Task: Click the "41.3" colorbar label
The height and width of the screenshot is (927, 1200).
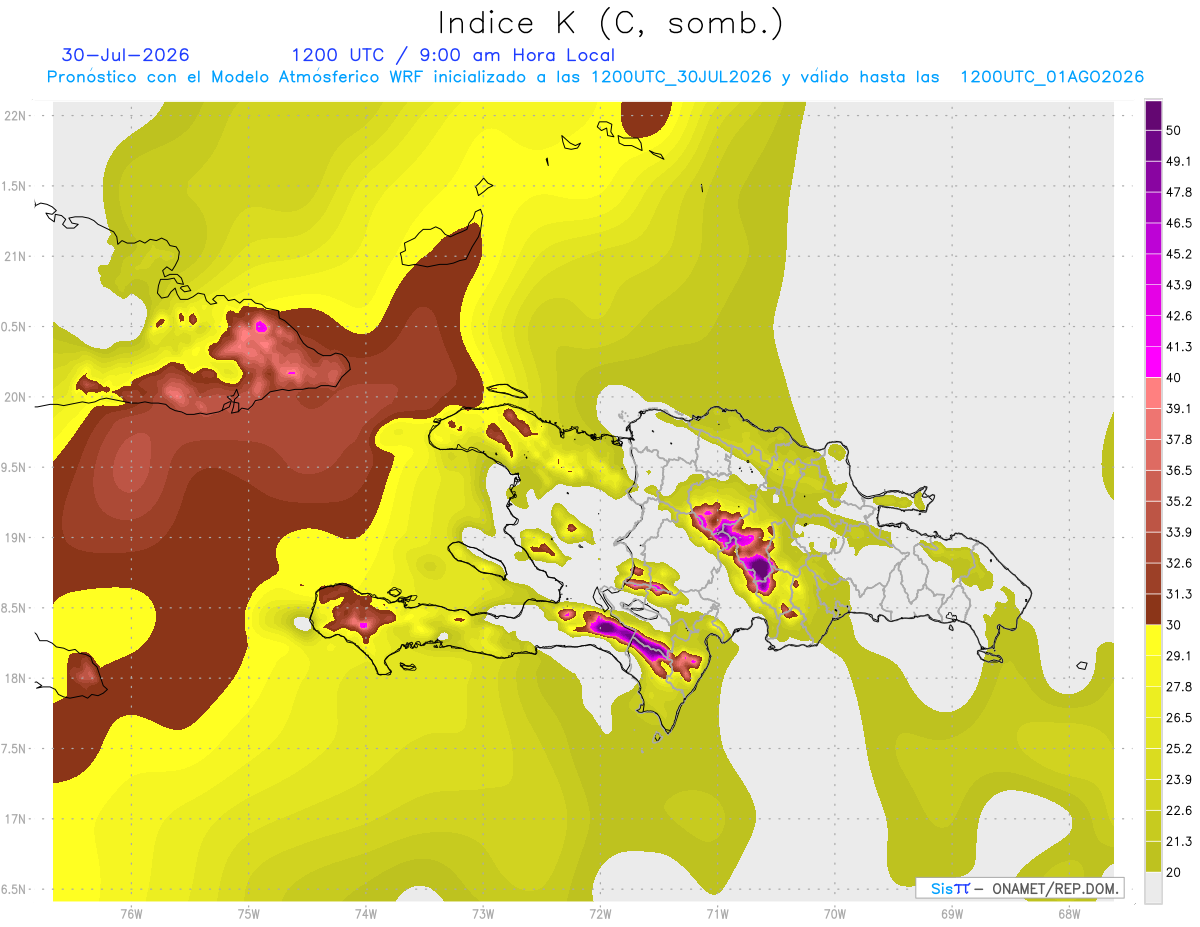Action: 1178,347
